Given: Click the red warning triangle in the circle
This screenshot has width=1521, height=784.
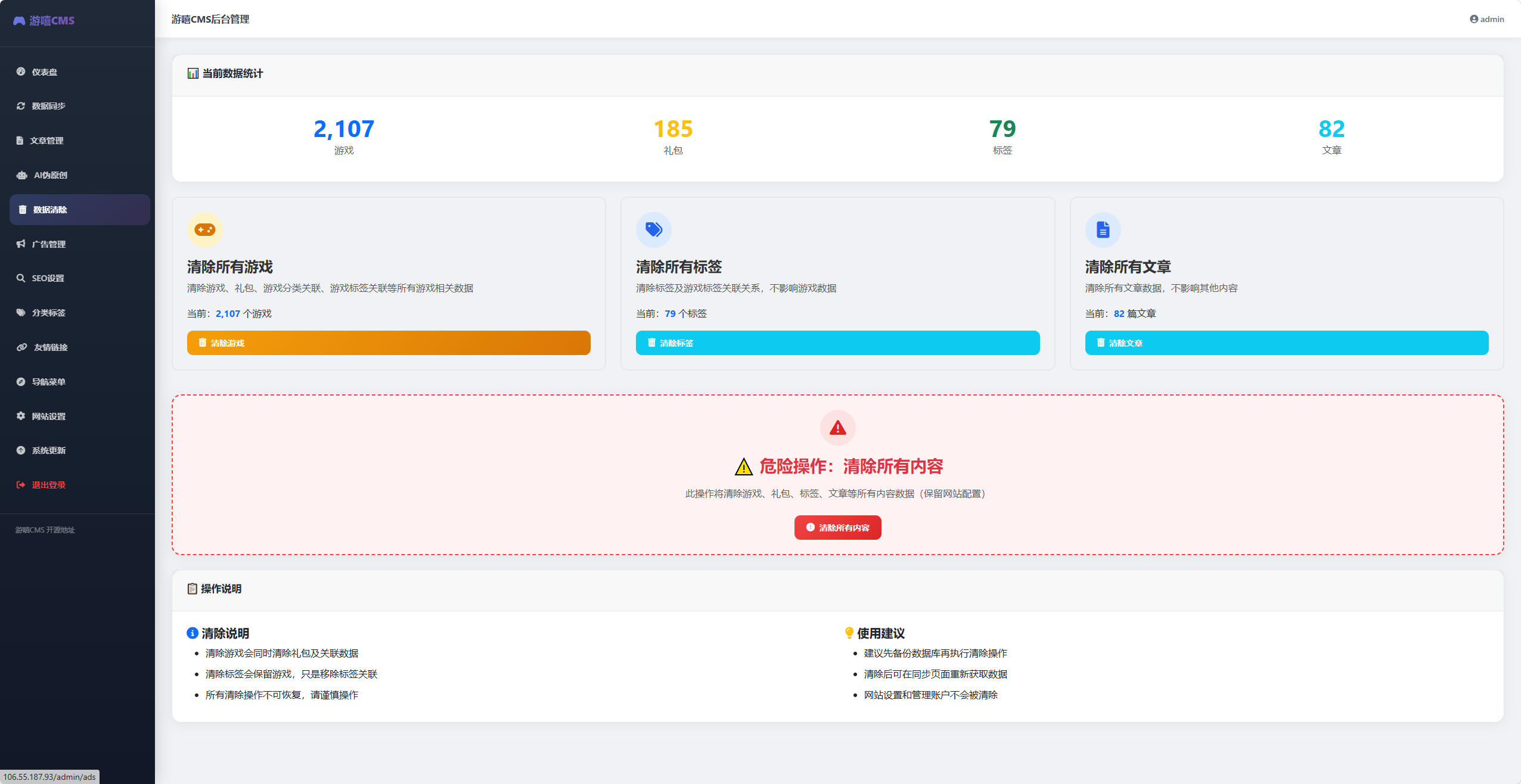Looking at the screenshot, I should coord(838,428).
